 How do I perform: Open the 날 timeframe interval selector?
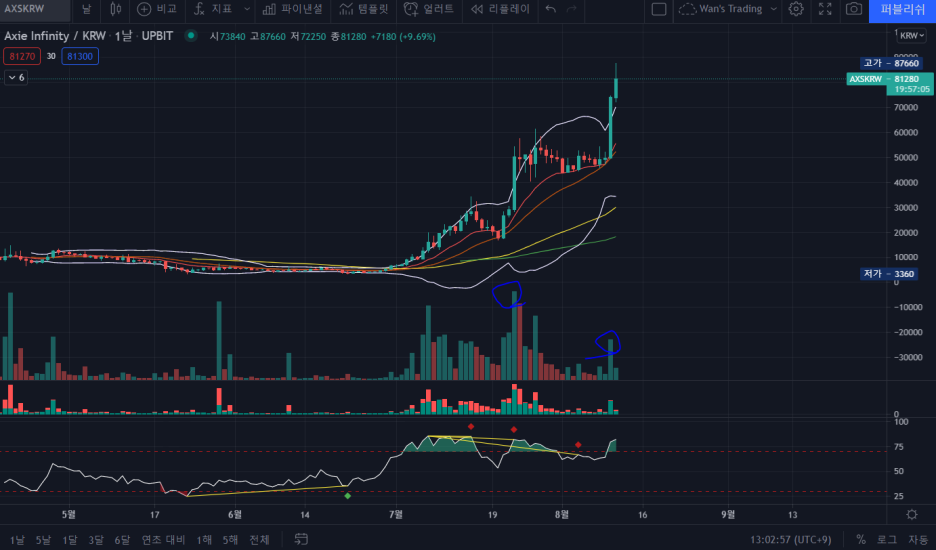coord(87,9)
